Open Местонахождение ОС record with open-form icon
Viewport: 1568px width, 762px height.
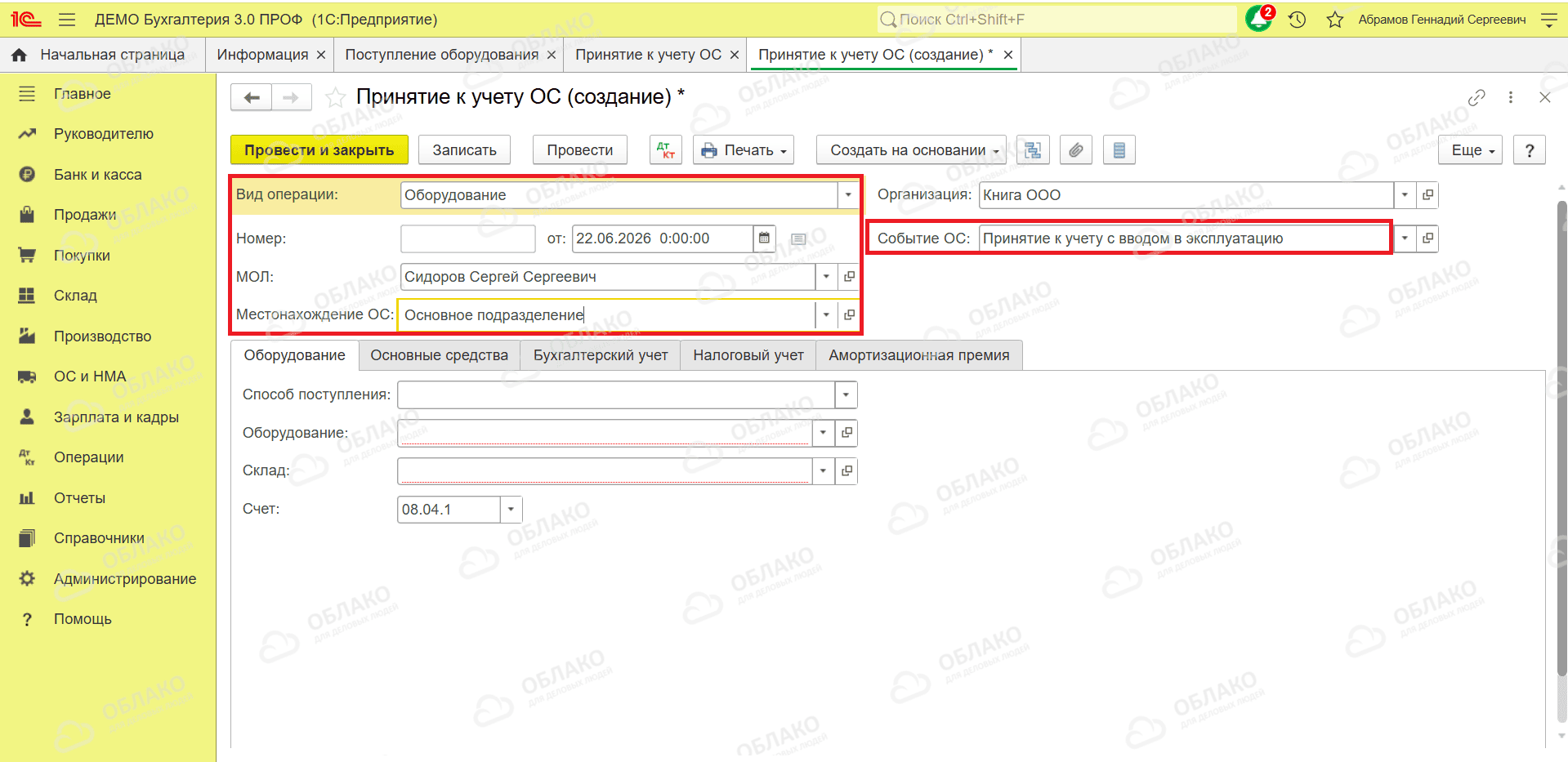[x=849, y=315]
